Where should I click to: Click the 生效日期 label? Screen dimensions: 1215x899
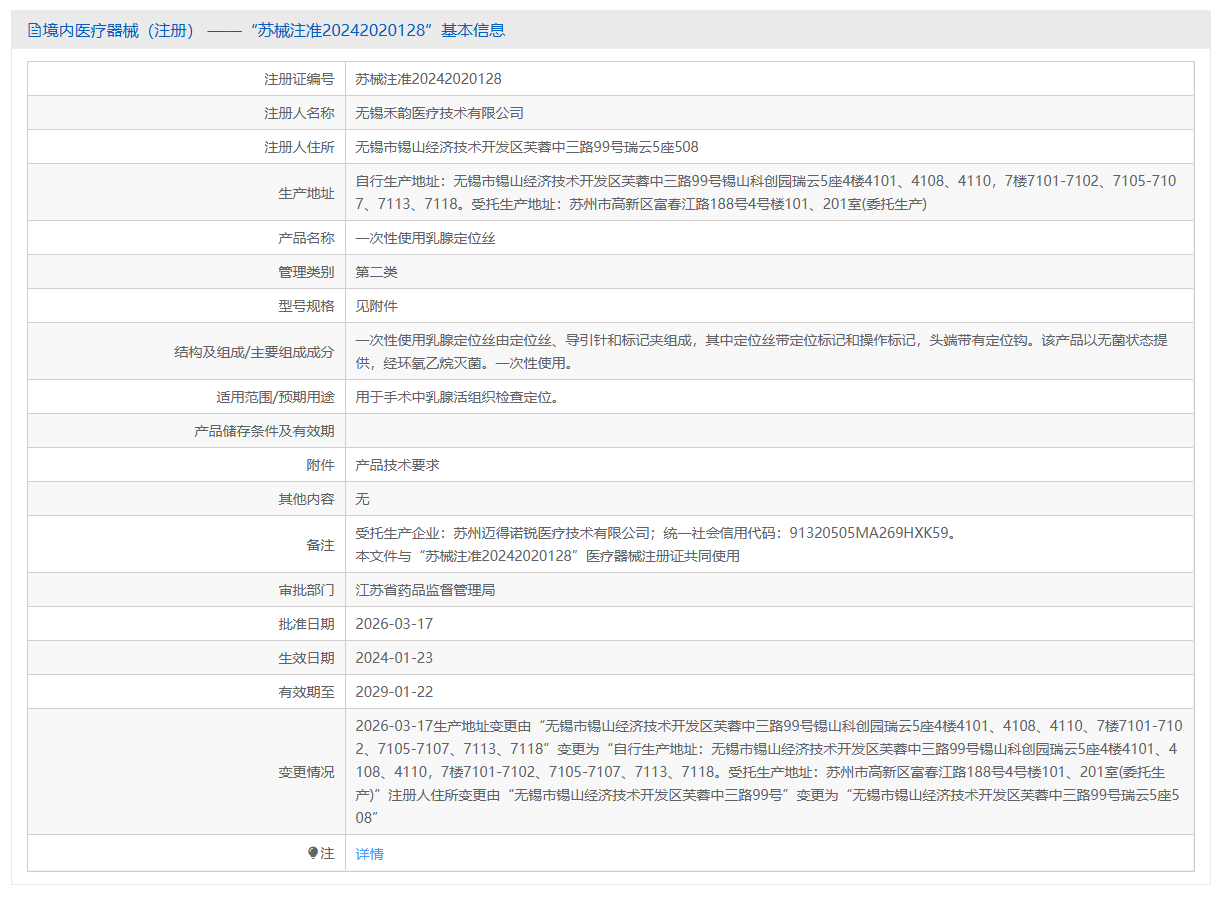pyautogui.click(x=306, y=658)
